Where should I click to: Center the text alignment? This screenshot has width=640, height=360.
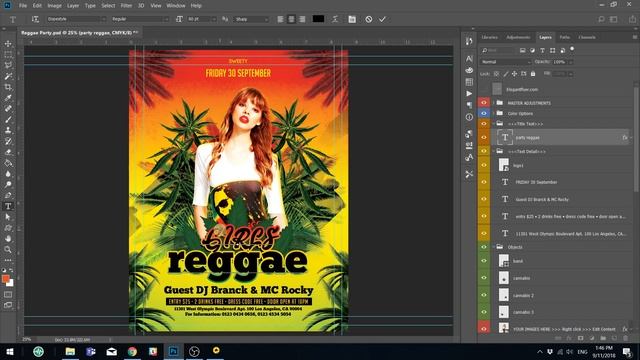[x=291, y=19]
